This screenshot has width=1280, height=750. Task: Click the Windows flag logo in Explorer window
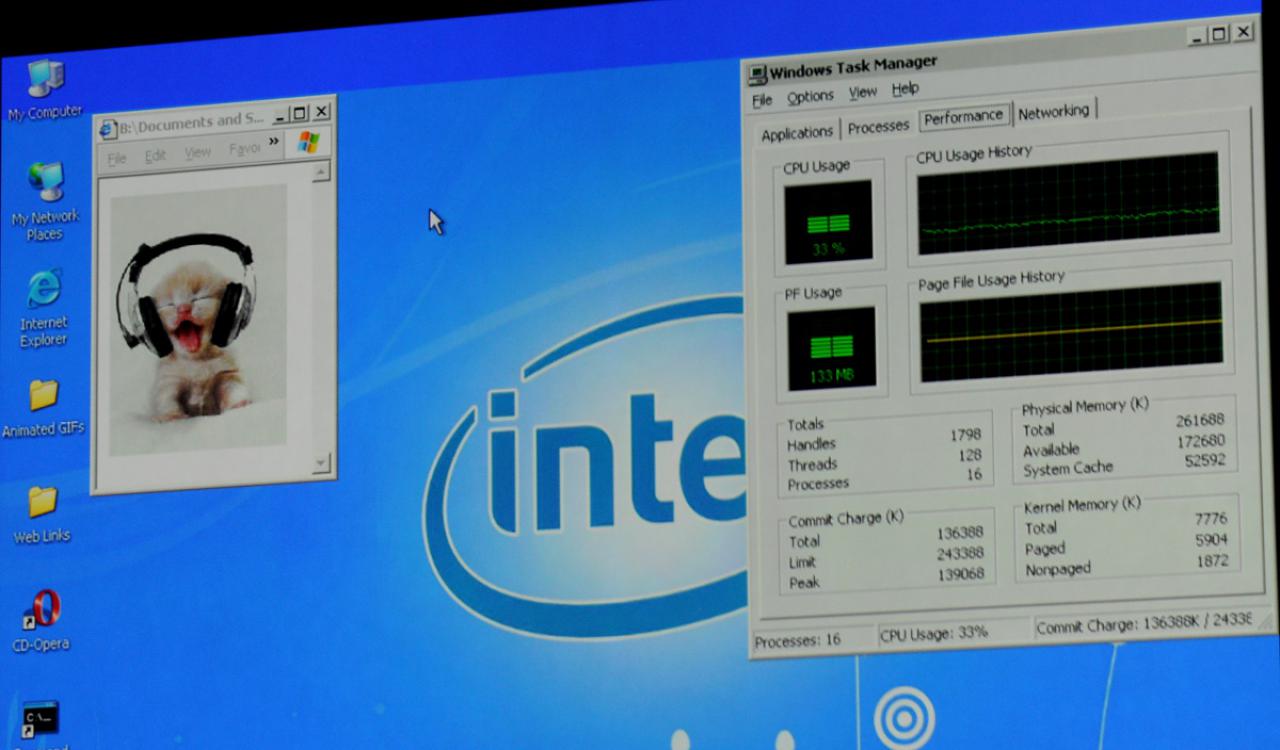click(x=308, y=143)
